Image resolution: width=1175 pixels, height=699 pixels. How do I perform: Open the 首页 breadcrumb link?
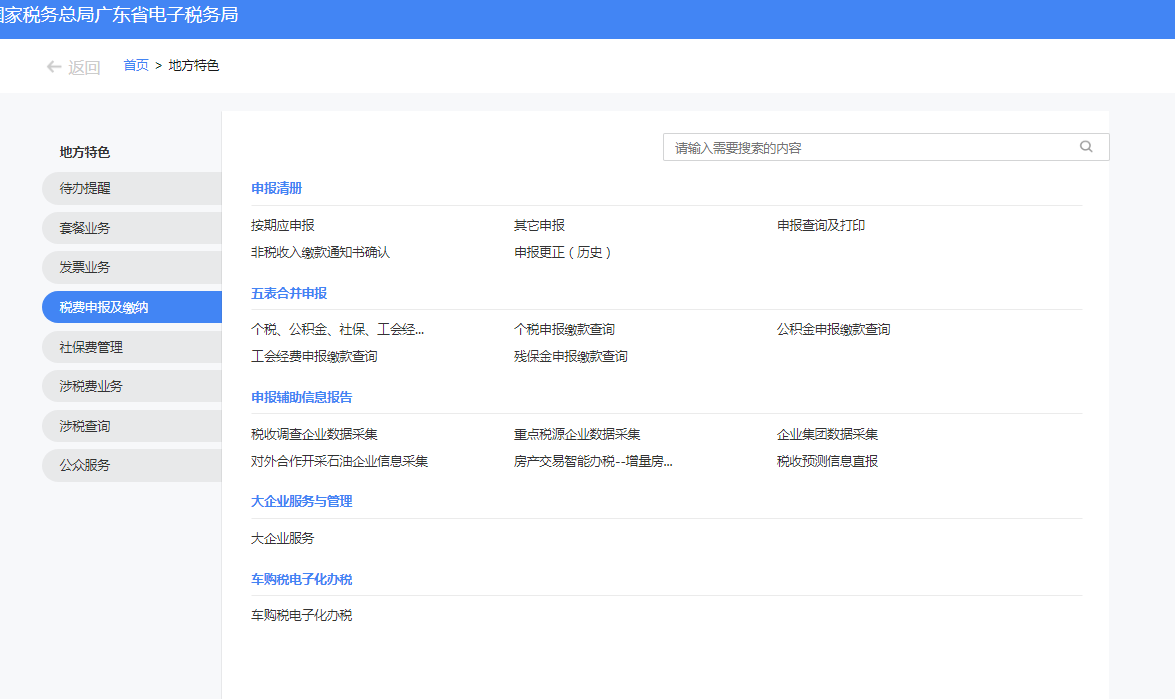coord(136,65)
